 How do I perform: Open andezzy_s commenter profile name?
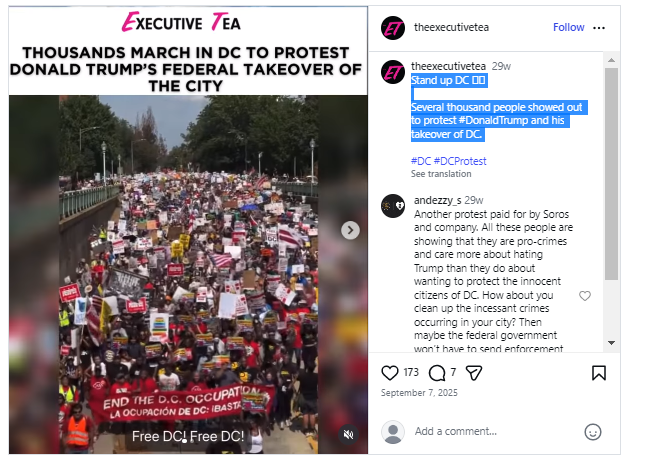click(x=437, y=200)
